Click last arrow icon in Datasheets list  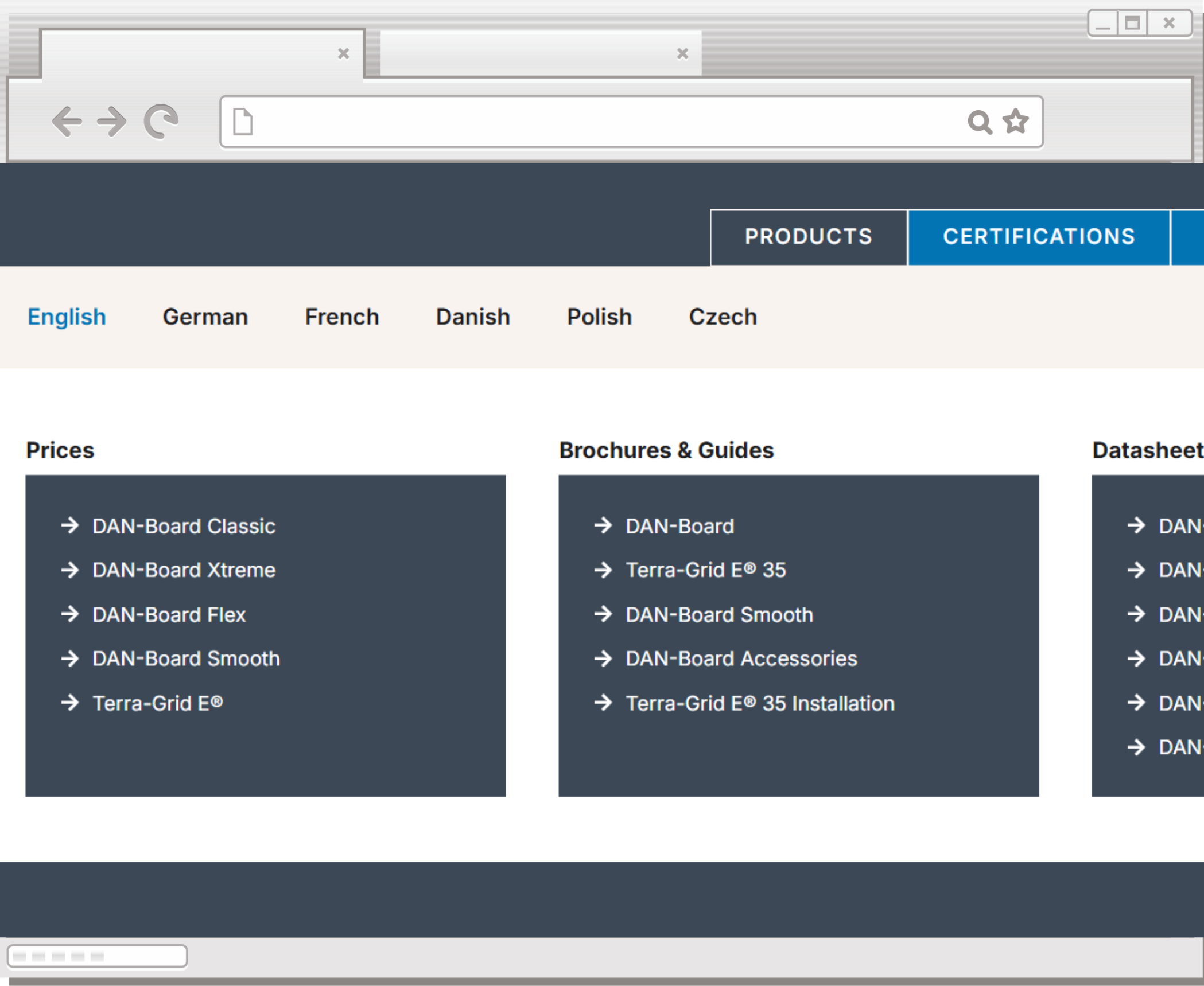pyautogui.click(x=1136, y=747)
